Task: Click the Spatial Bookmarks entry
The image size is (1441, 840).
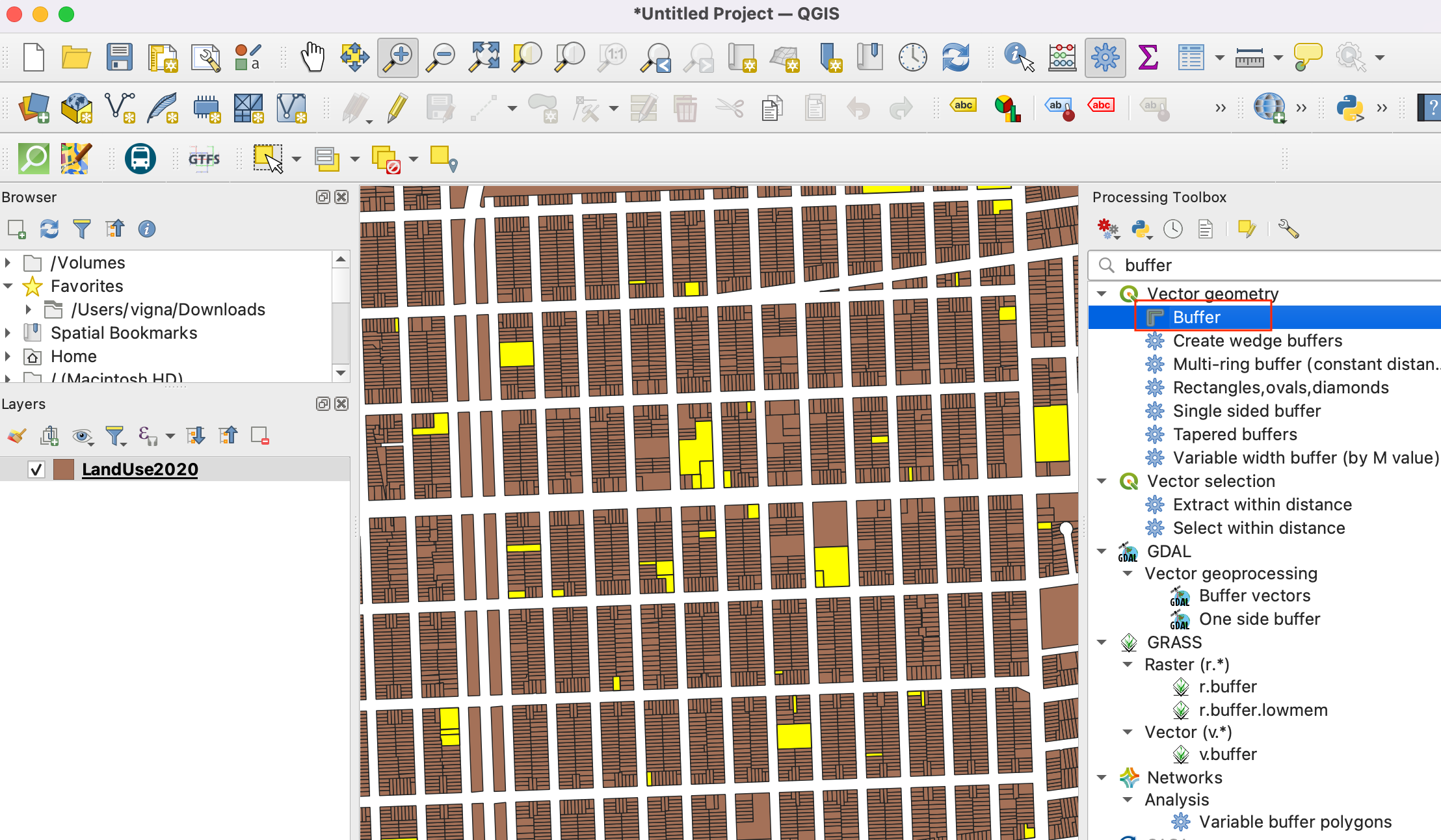Action: (x=124, y=333)
